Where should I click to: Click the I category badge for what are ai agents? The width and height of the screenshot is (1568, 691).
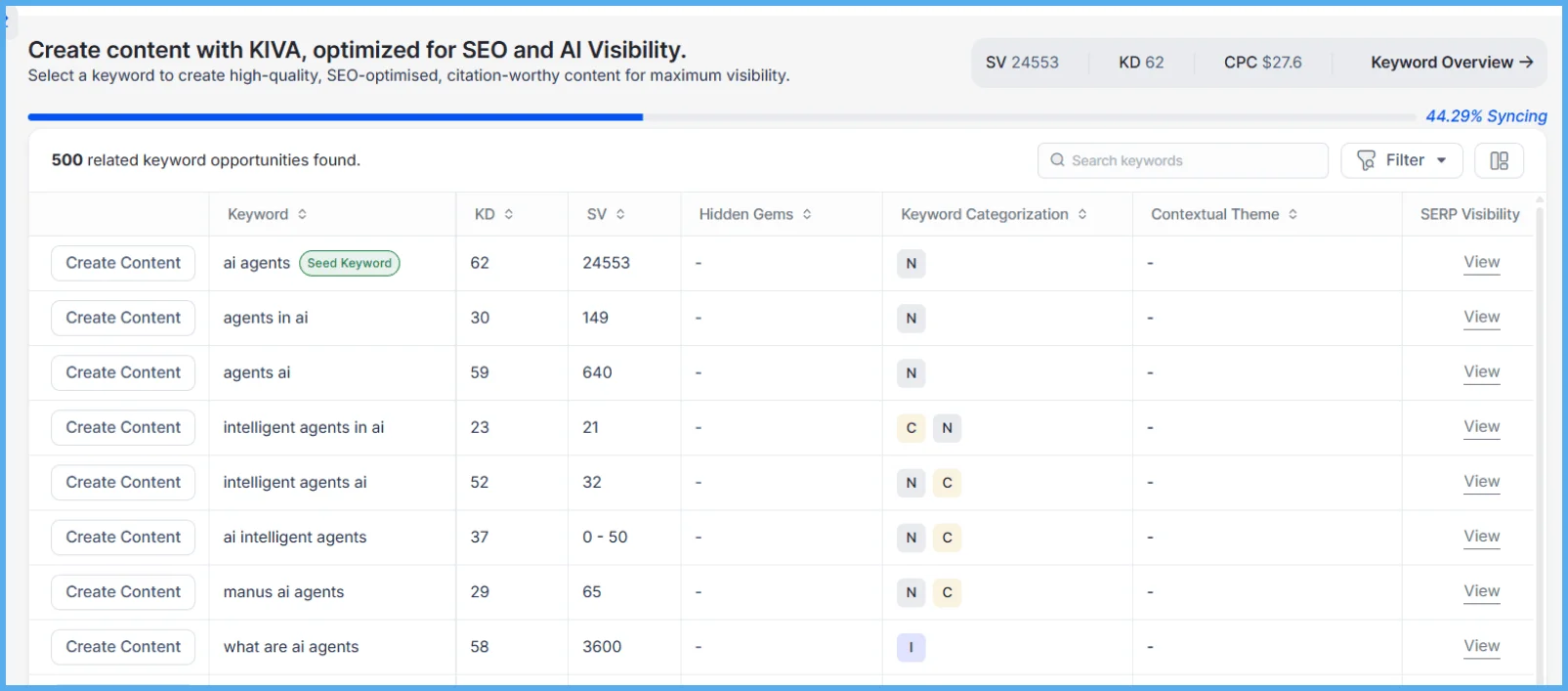(911, 647)
